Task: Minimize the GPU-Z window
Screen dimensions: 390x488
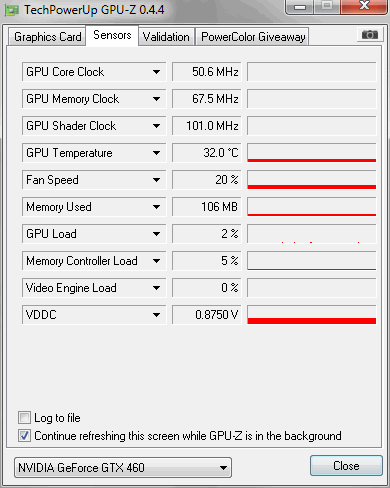Action: tap(300, 7)
